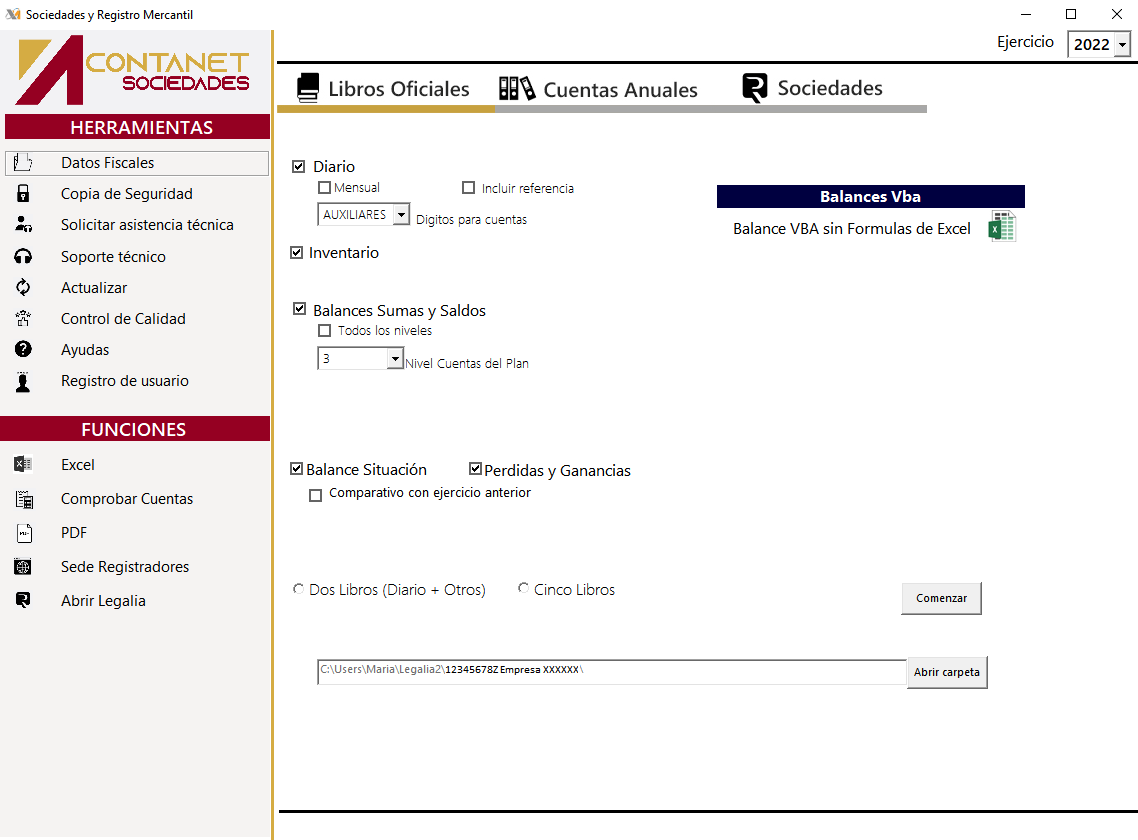Click the Actualizar refresh icon
The width and height of the screenshot is (1138, 840).
click(23, 288)
